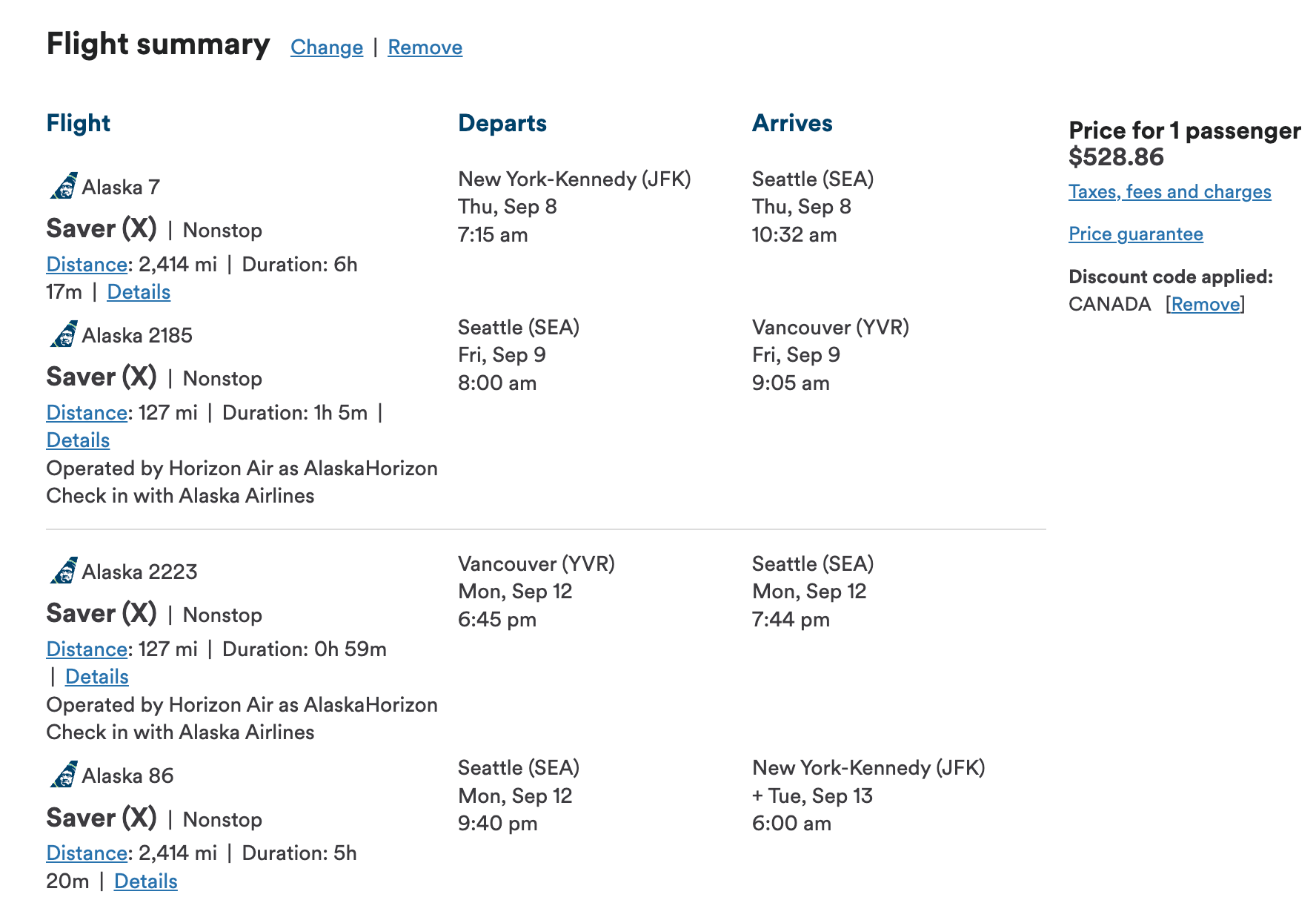
Task: Click the Alaska 2223 airline logo icon
Action: click(64, 571)
